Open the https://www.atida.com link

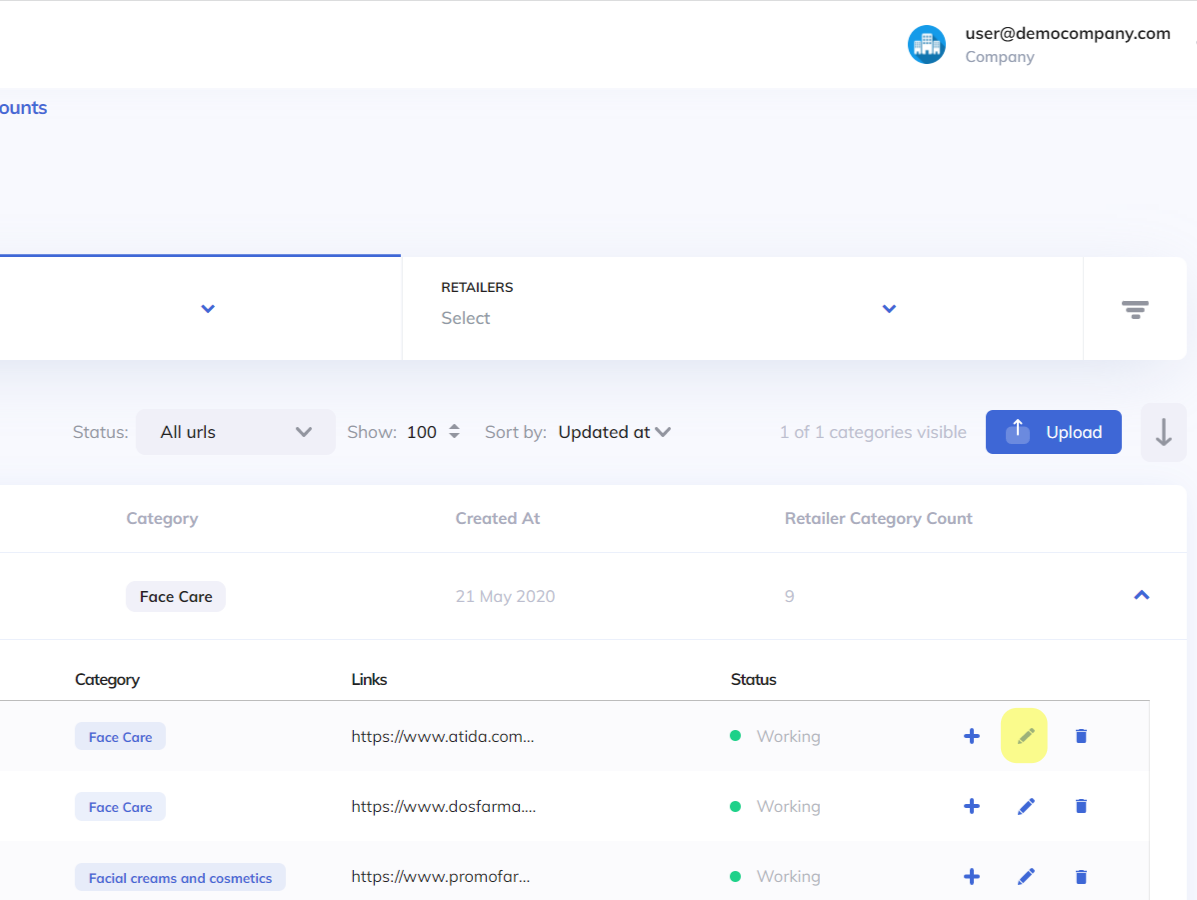coord(442,736)
